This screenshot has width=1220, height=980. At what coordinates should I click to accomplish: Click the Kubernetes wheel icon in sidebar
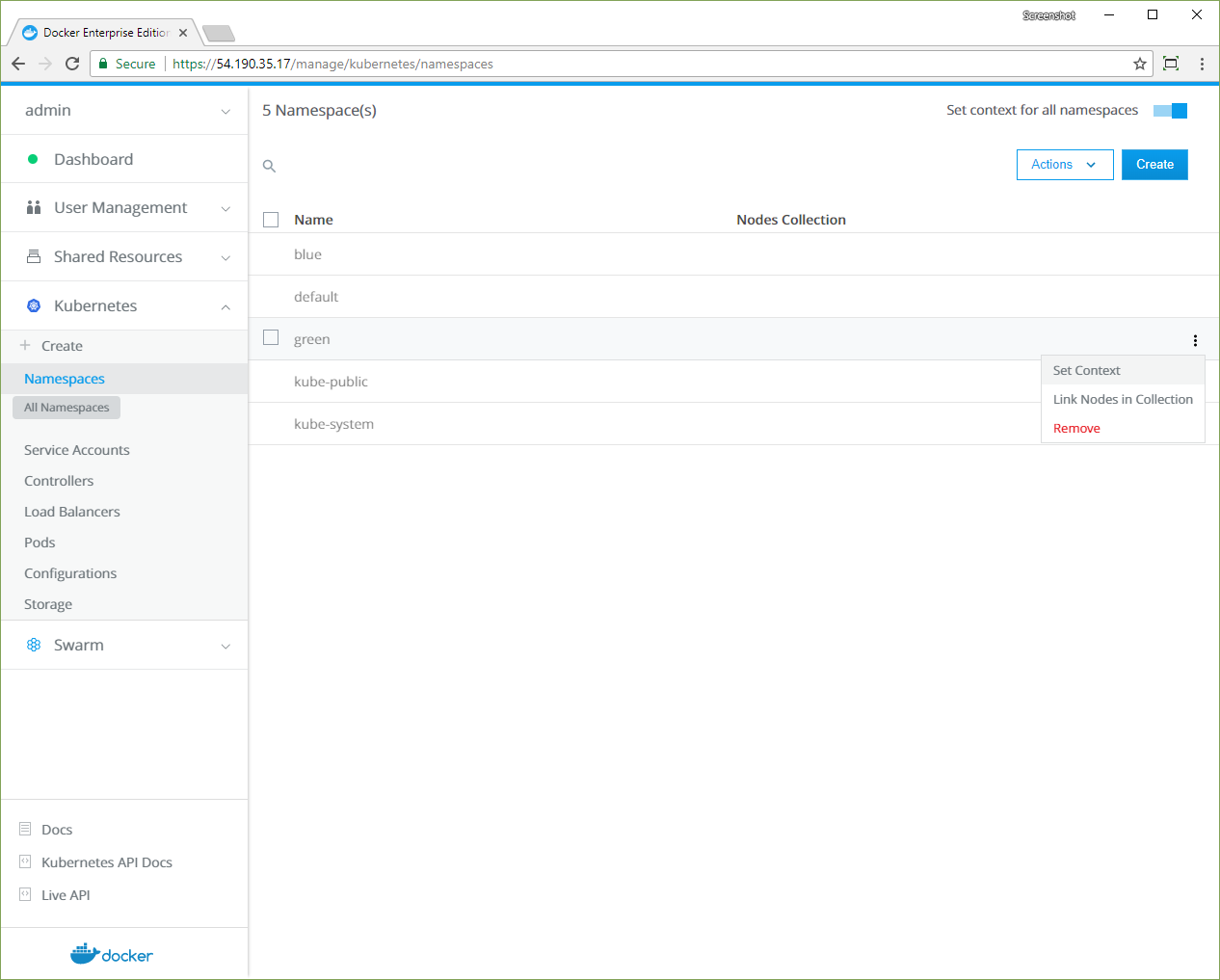(34, 305)
